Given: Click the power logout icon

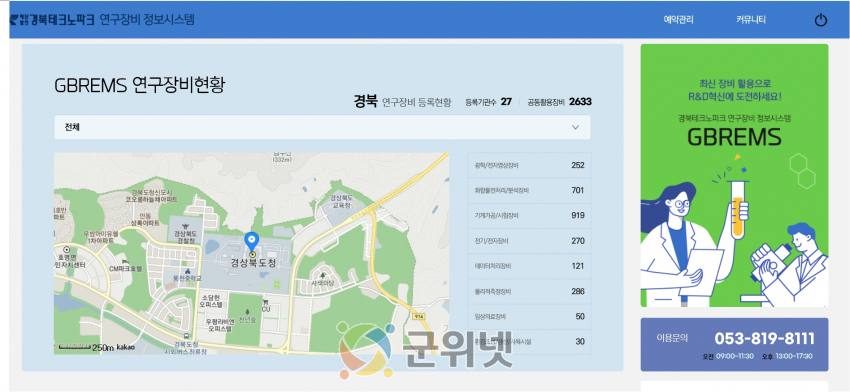Looking at the screenshot, I should point(821,21).
